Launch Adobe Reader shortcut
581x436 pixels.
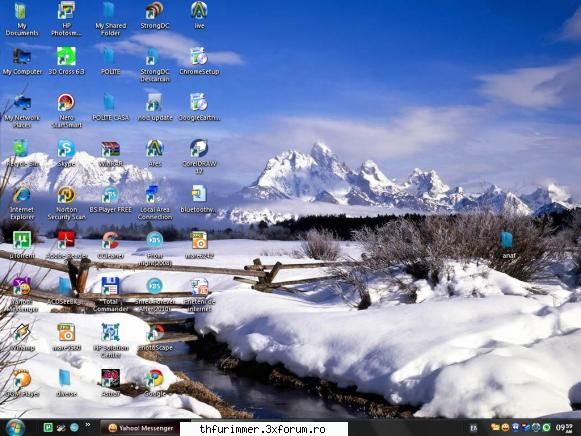tap(66, 245)
